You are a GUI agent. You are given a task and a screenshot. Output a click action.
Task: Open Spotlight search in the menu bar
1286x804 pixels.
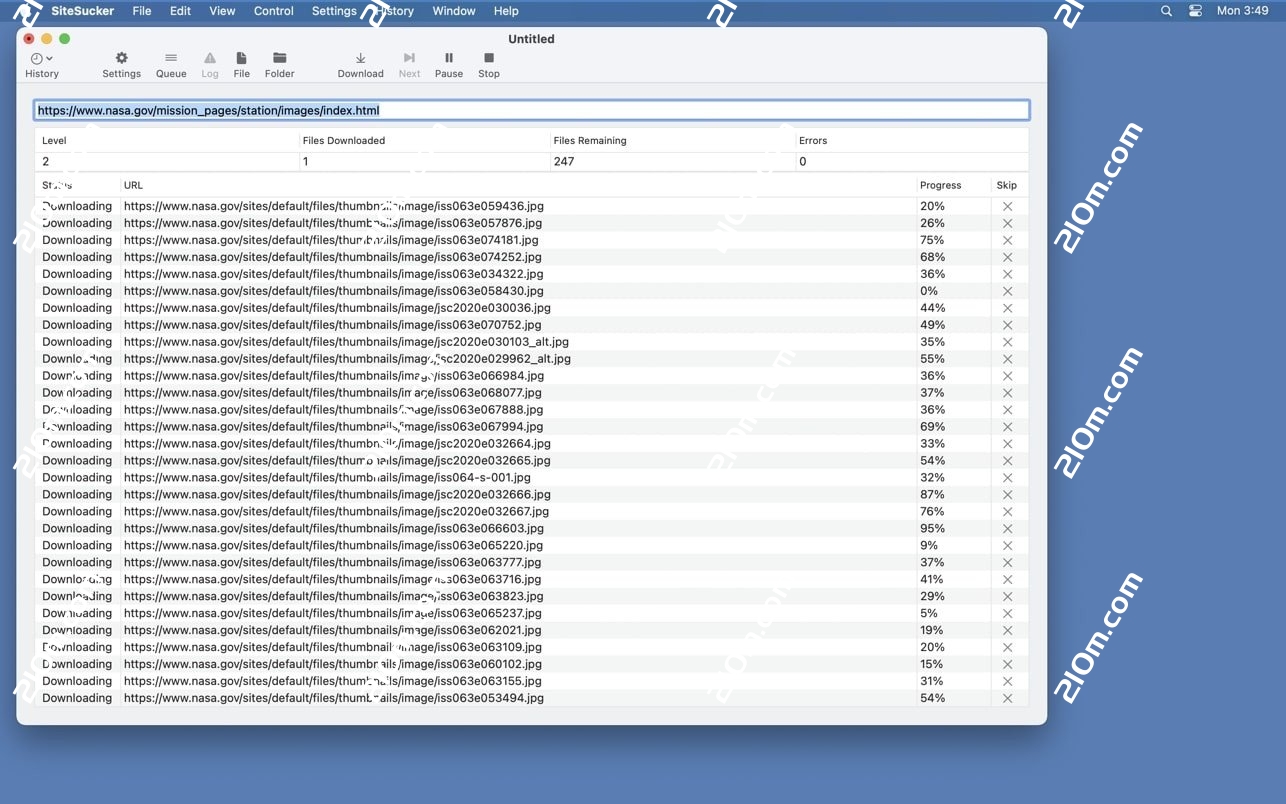coord(1166,11)
